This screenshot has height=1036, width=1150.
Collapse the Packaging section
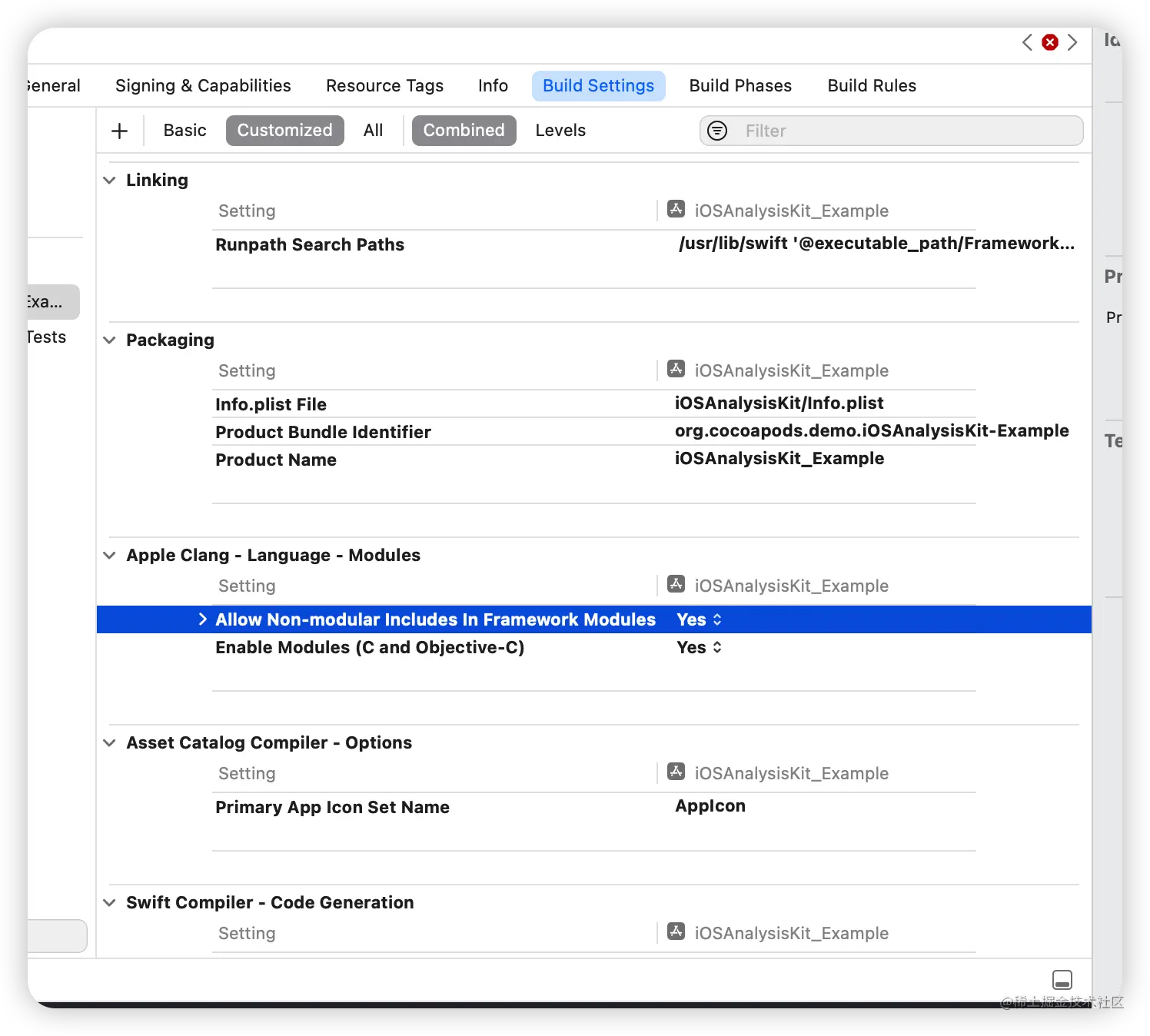110,340
